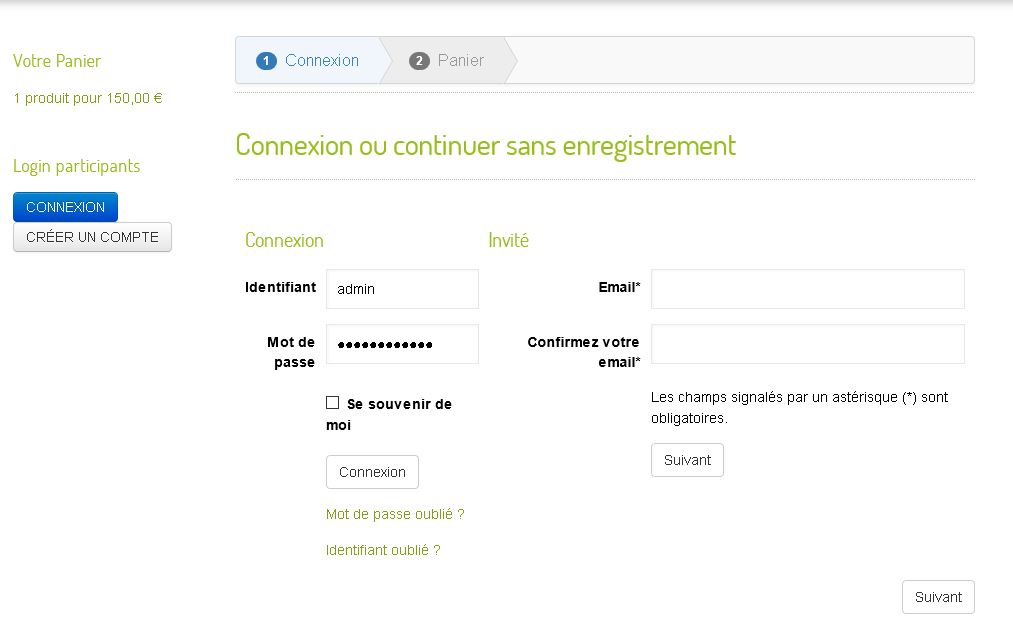Screen dimensions: 1013x628
Task: Open the "1 produit pour 150,00 €" cart link
Action: tap(88, 98)
